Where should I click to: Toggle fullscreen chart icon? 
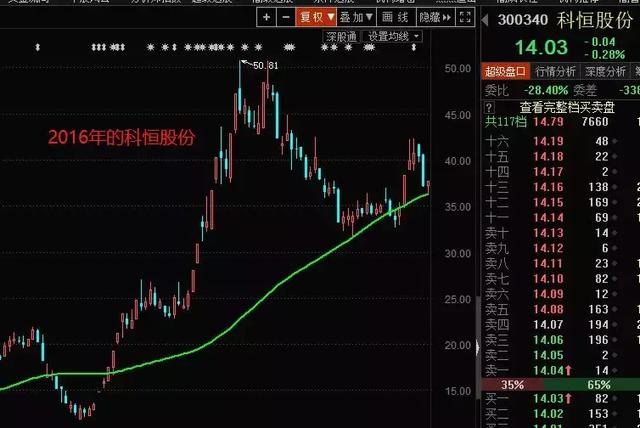click(x=465, y=17)
